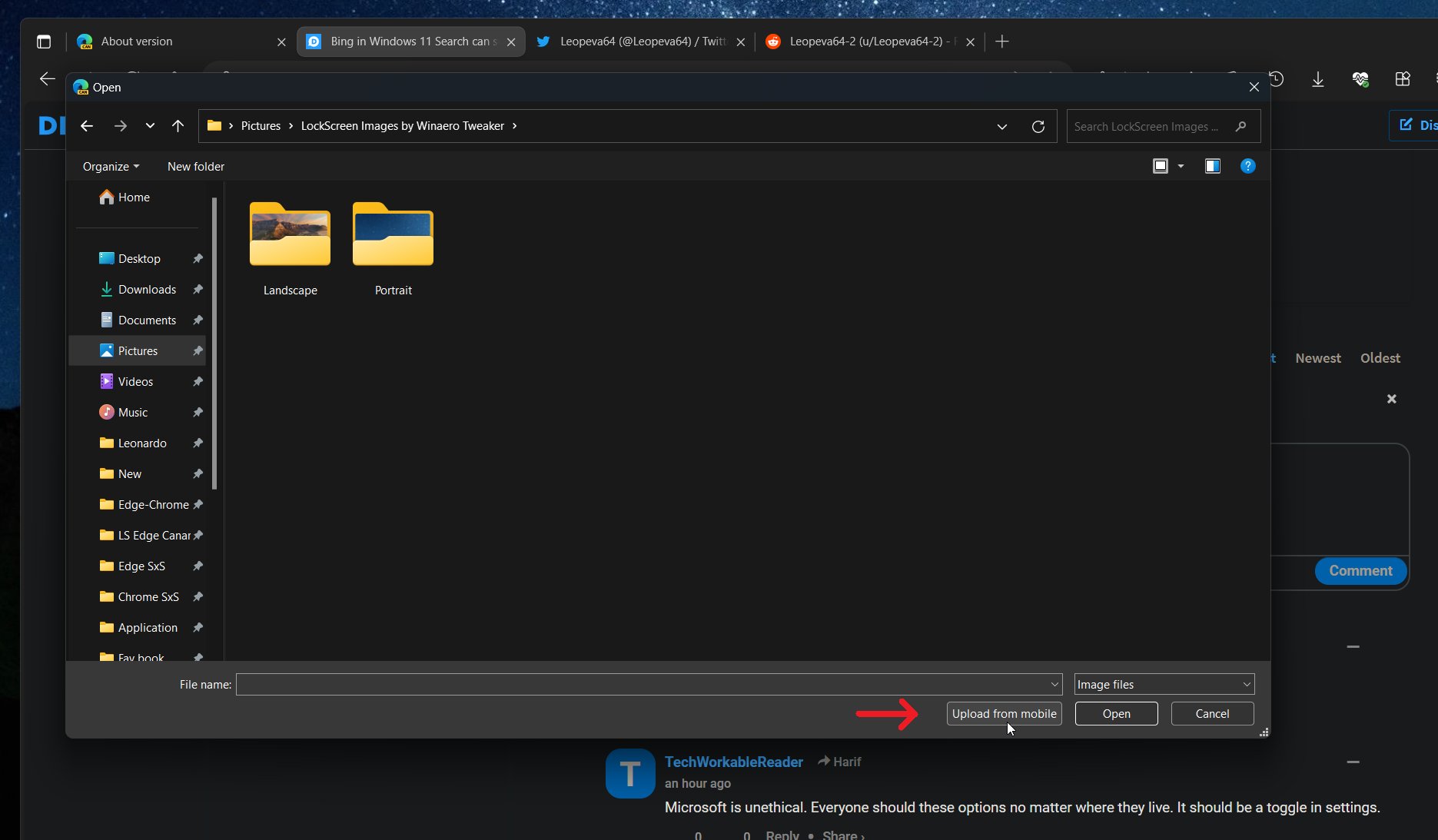Click the Open button
Viewport: 1438px width, 840px height.
click(x=1116, y=714)
